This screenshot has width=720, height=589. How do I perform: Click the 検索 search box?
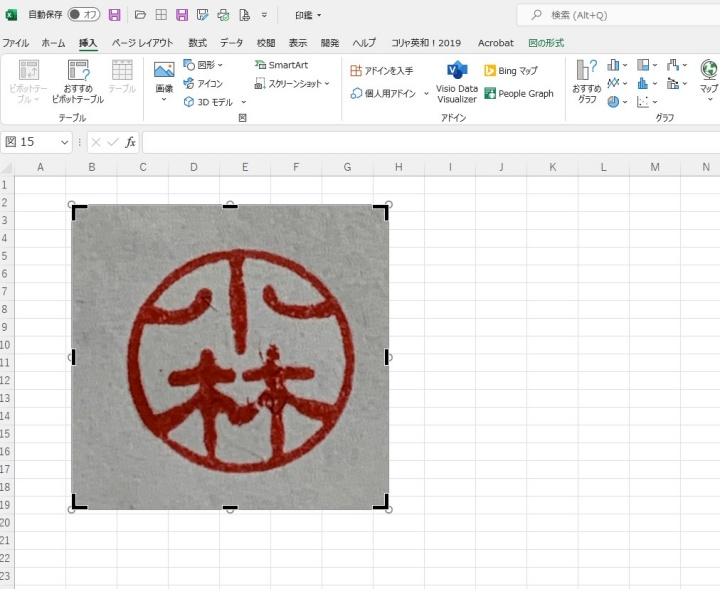coord(618,15)
